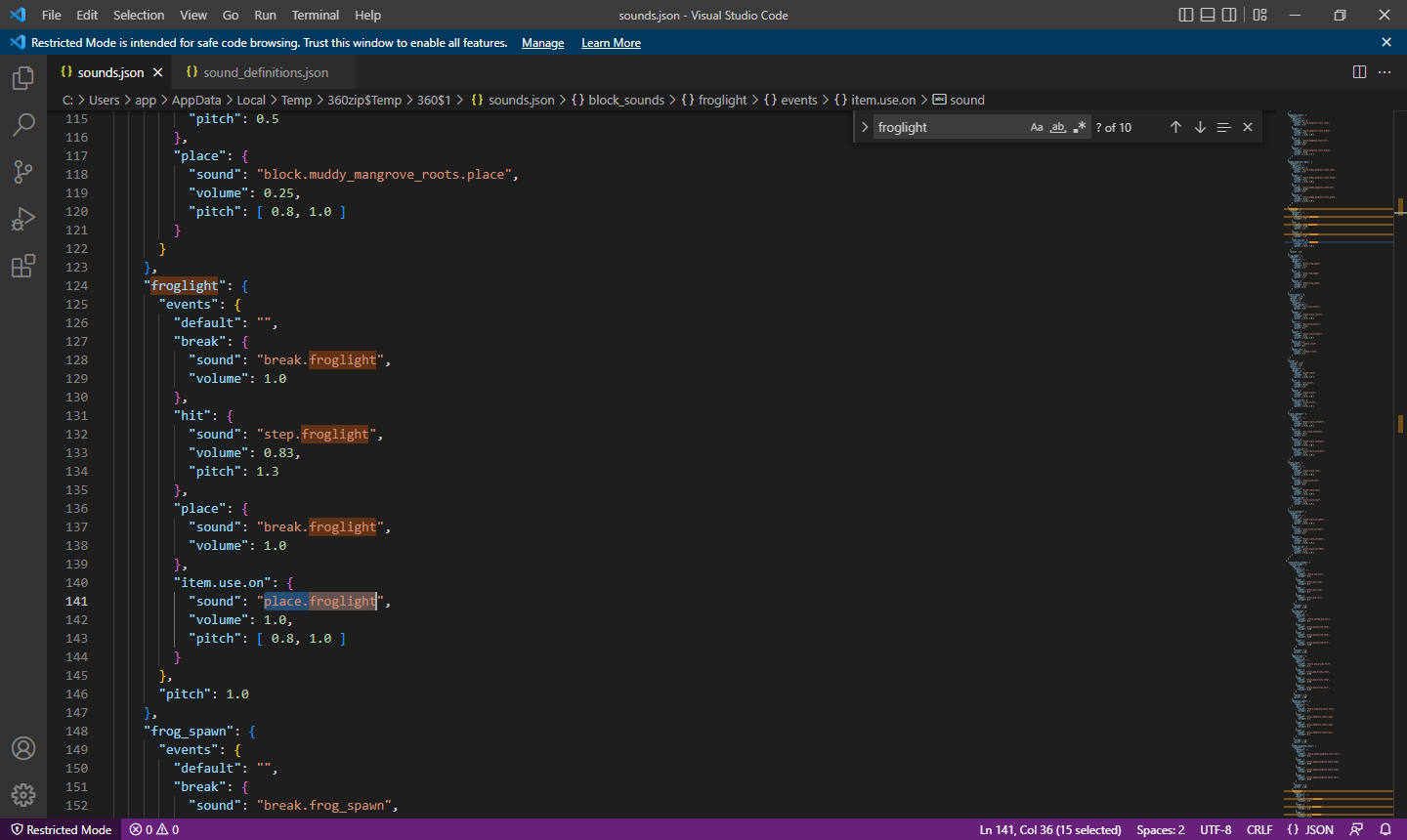Open the Run and Debug view
The width and height of the screenshot is (1407, 840).
tap(23, 219)
